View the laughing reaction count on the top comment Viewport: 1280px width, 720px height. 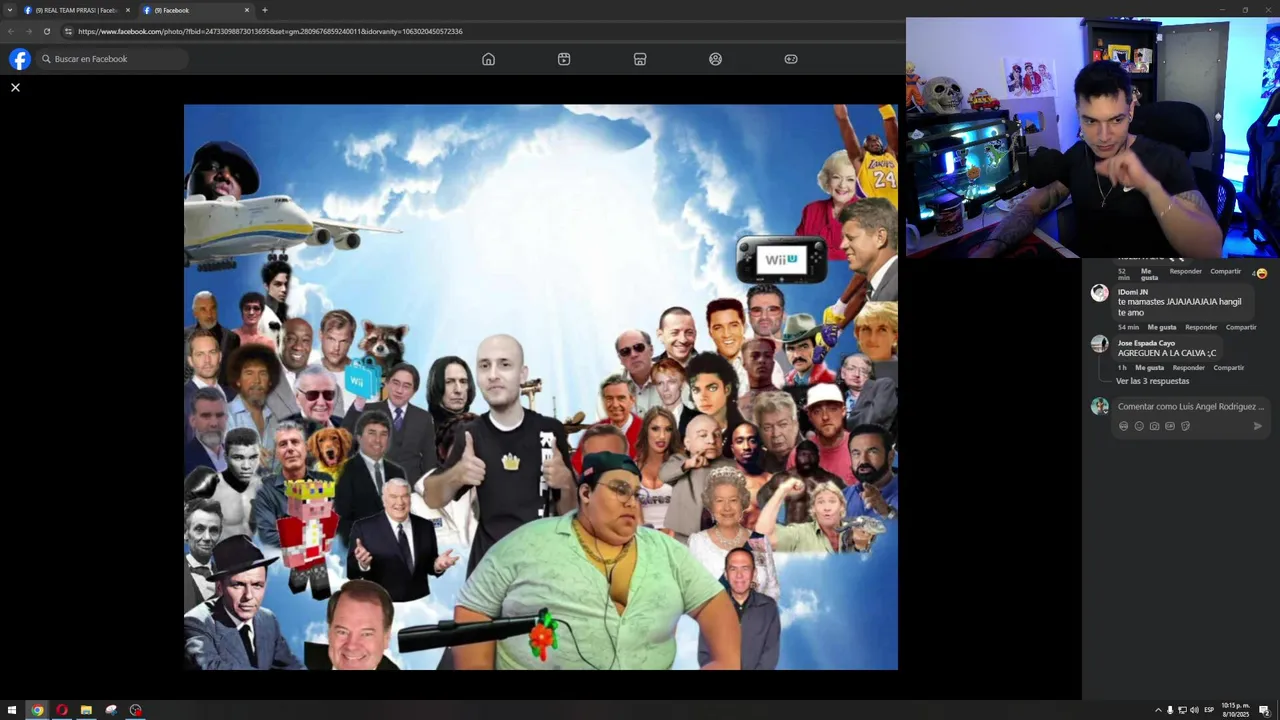pos(1260,273)
